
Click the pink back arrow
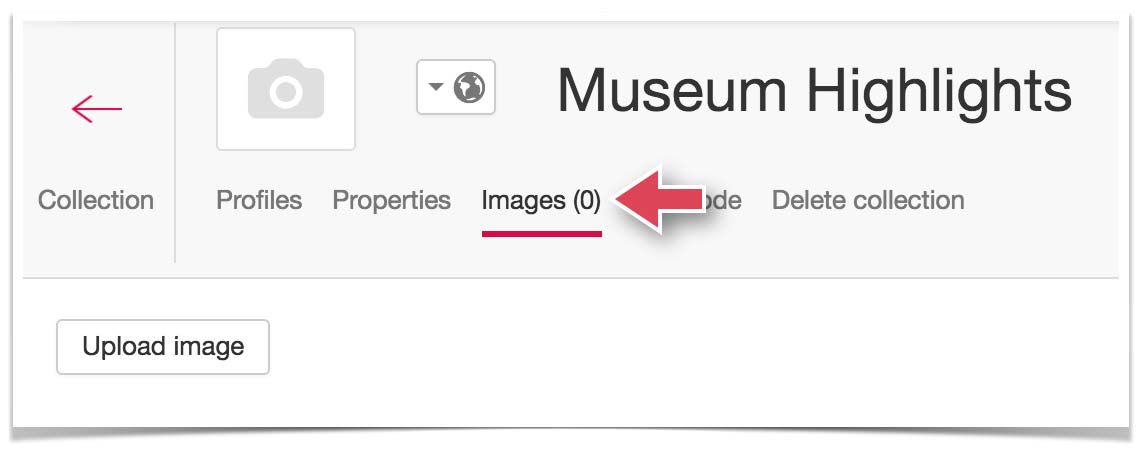(97, 109)
